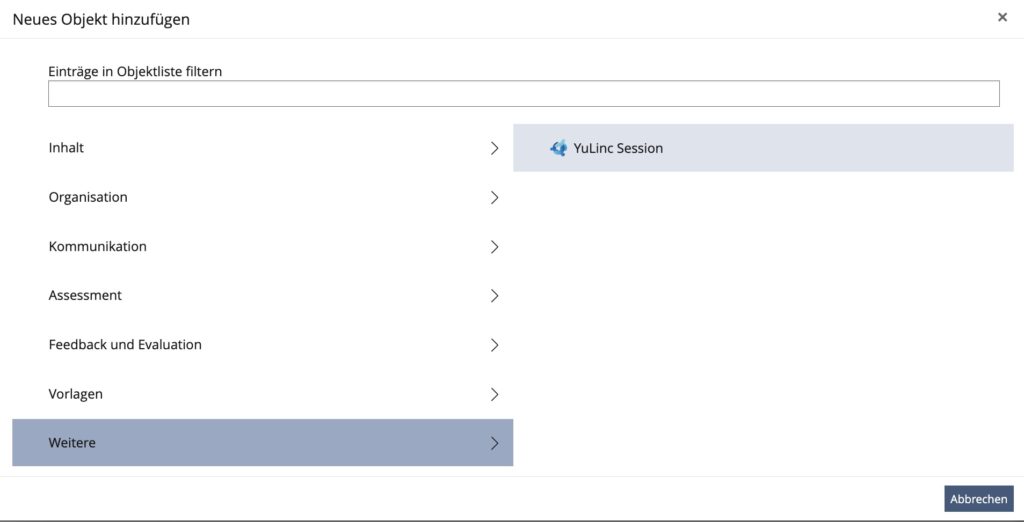Select the Vorlagen category label

tap(75, 394)
